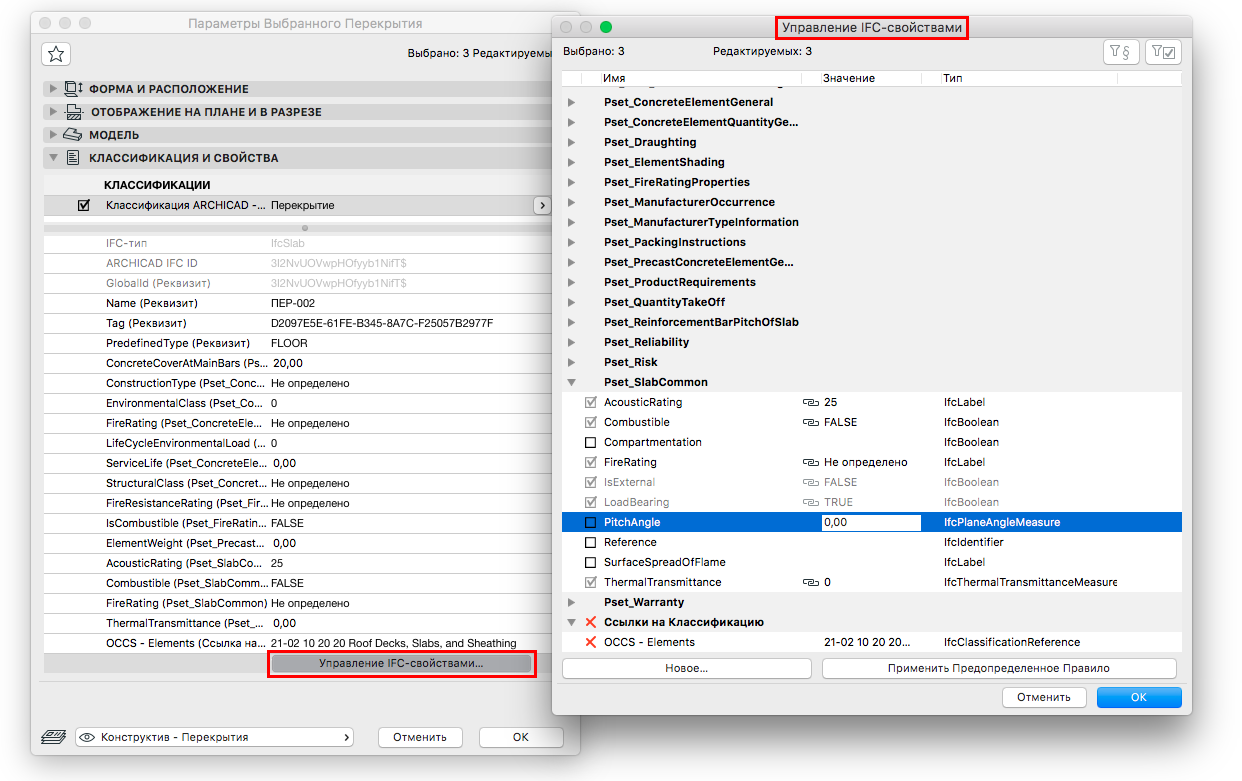Expand the Отображение на плане и в разрезе section
The width and height of the screenshot is (1242, 781).
click(x=52, y=112)
